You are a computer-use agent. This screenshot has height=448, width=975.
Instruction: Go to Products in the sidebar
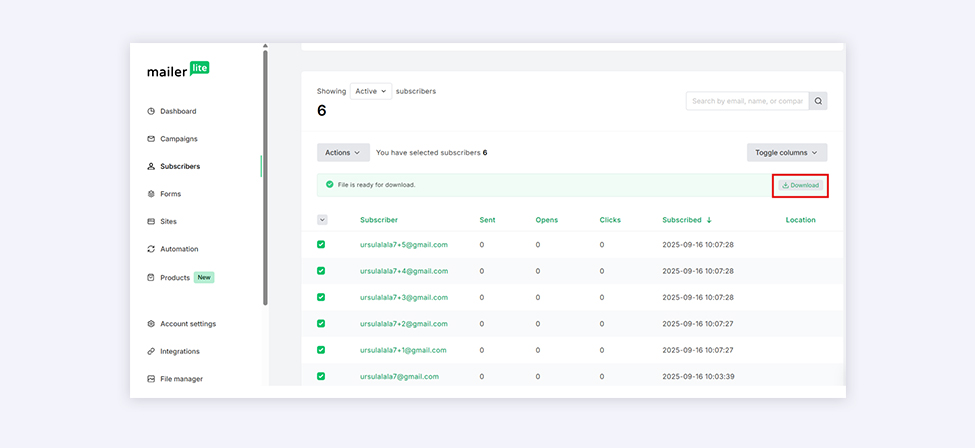(175, 277)
